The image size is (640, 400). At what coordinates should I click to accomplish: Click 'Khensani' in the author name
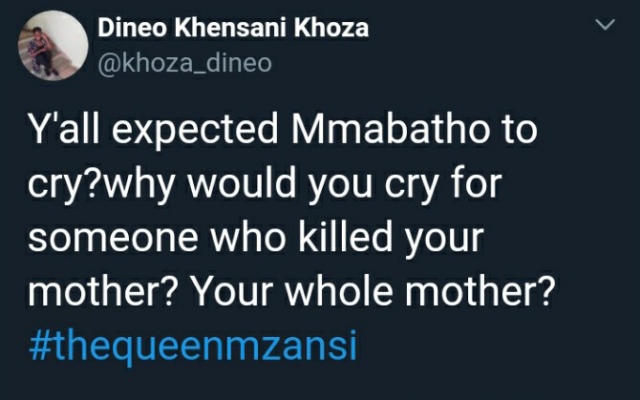click(x=230, y=28)
